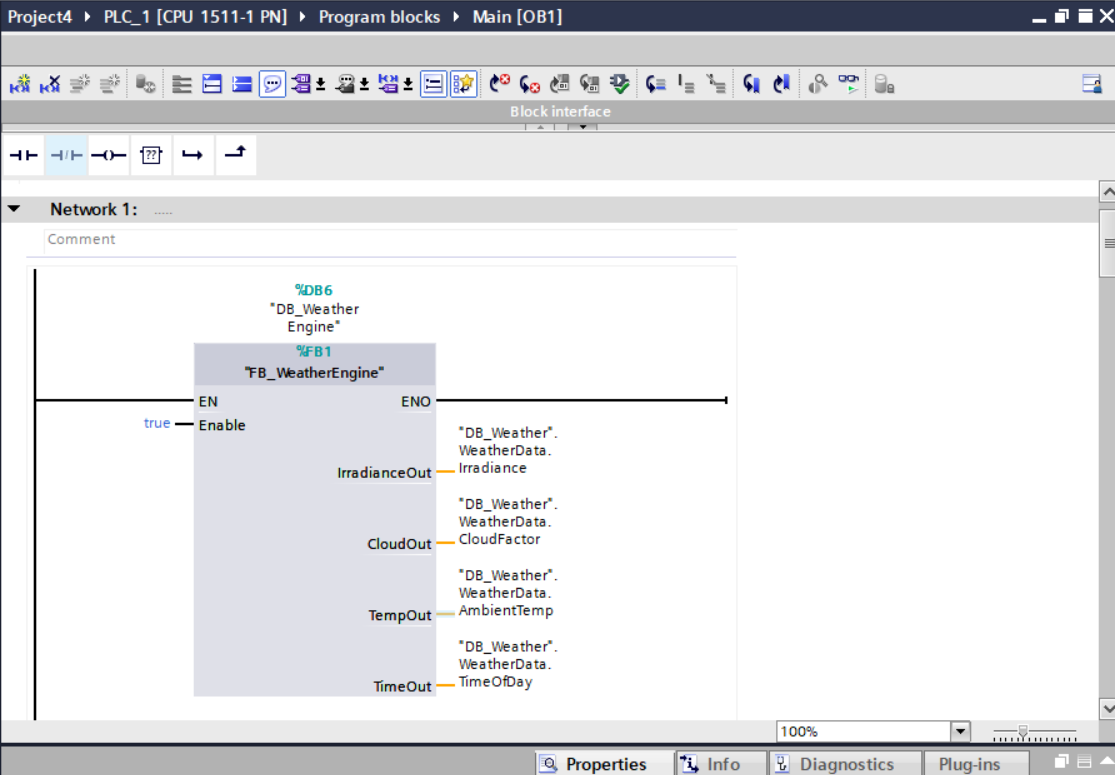Click the Add row toolbar icon
Screen dimensions: 1115x775
[x=110, y=84]
